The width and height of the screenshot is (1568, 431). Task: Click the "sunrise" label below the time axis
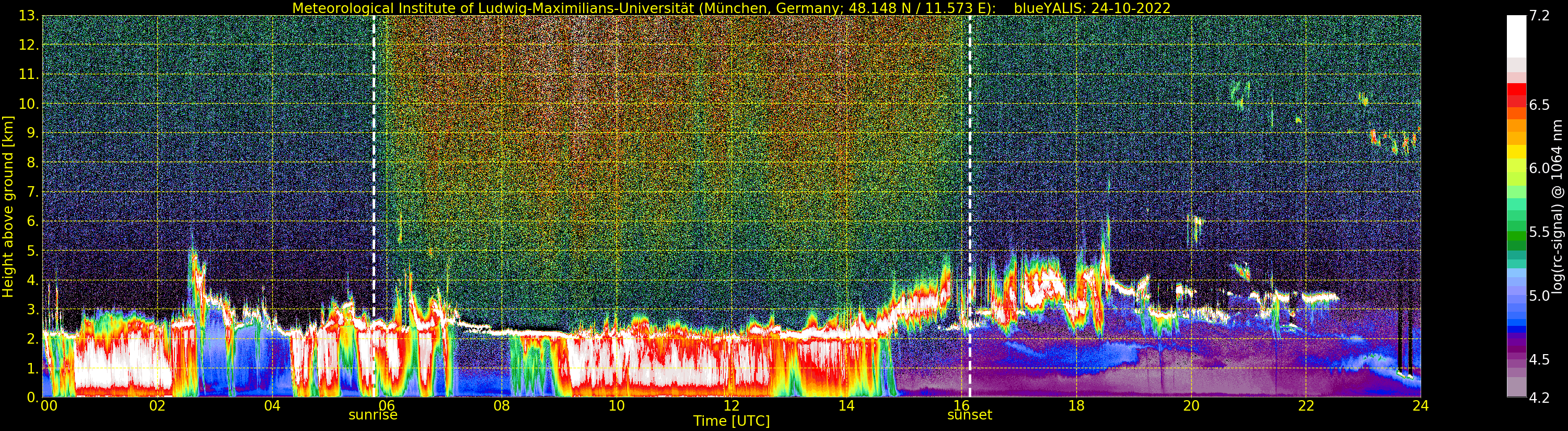(373, 415)
